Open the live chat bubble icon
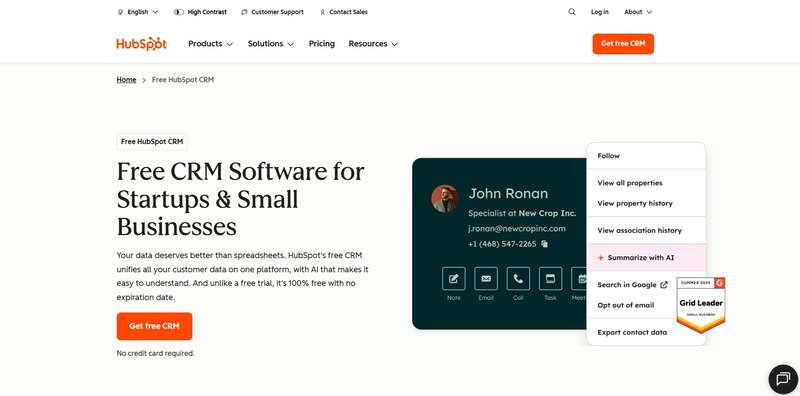The width and height of the screenshot is (800, 396). click(x=783, y=379)
